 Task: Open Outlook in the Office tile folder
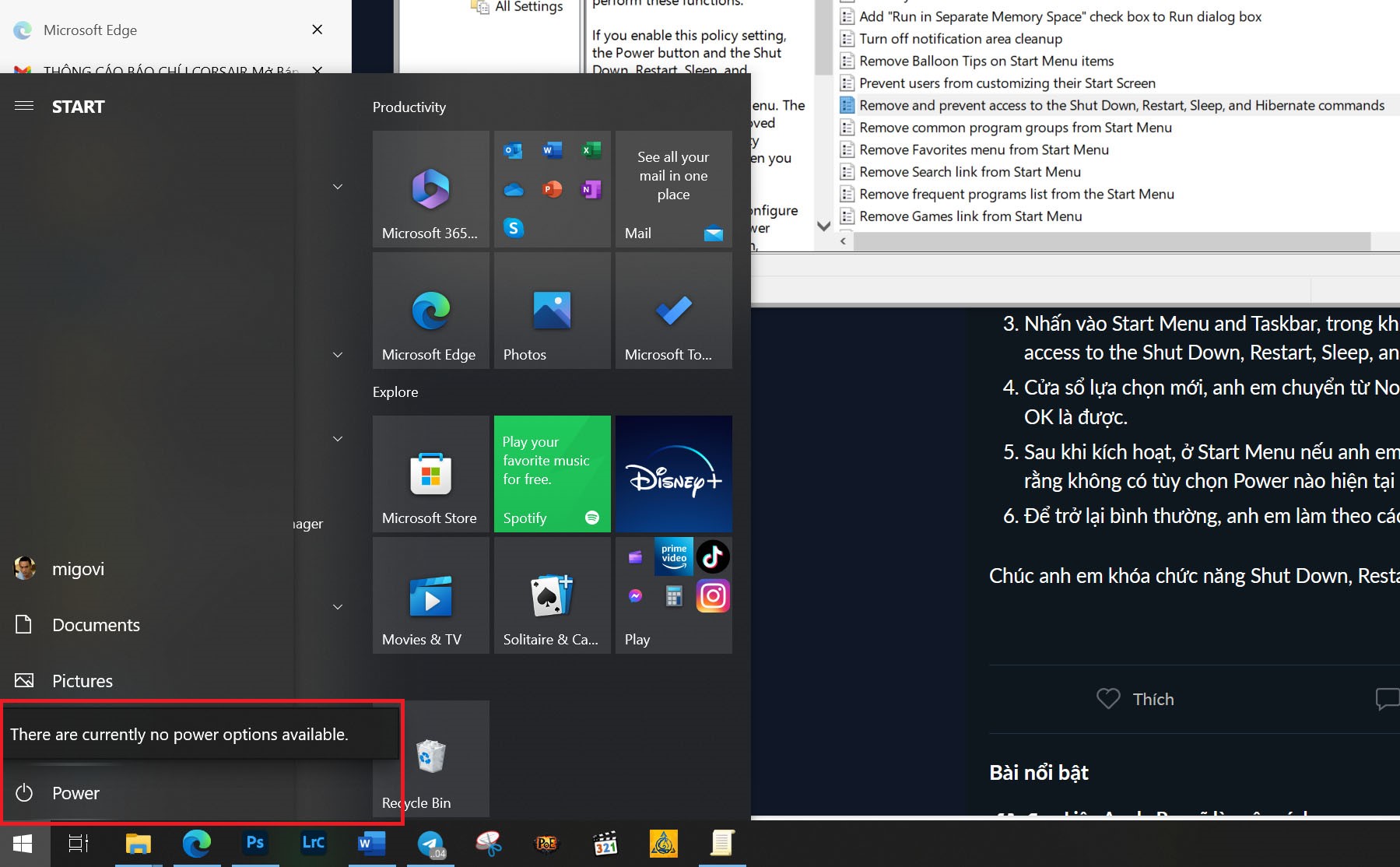tap(513, 150)
